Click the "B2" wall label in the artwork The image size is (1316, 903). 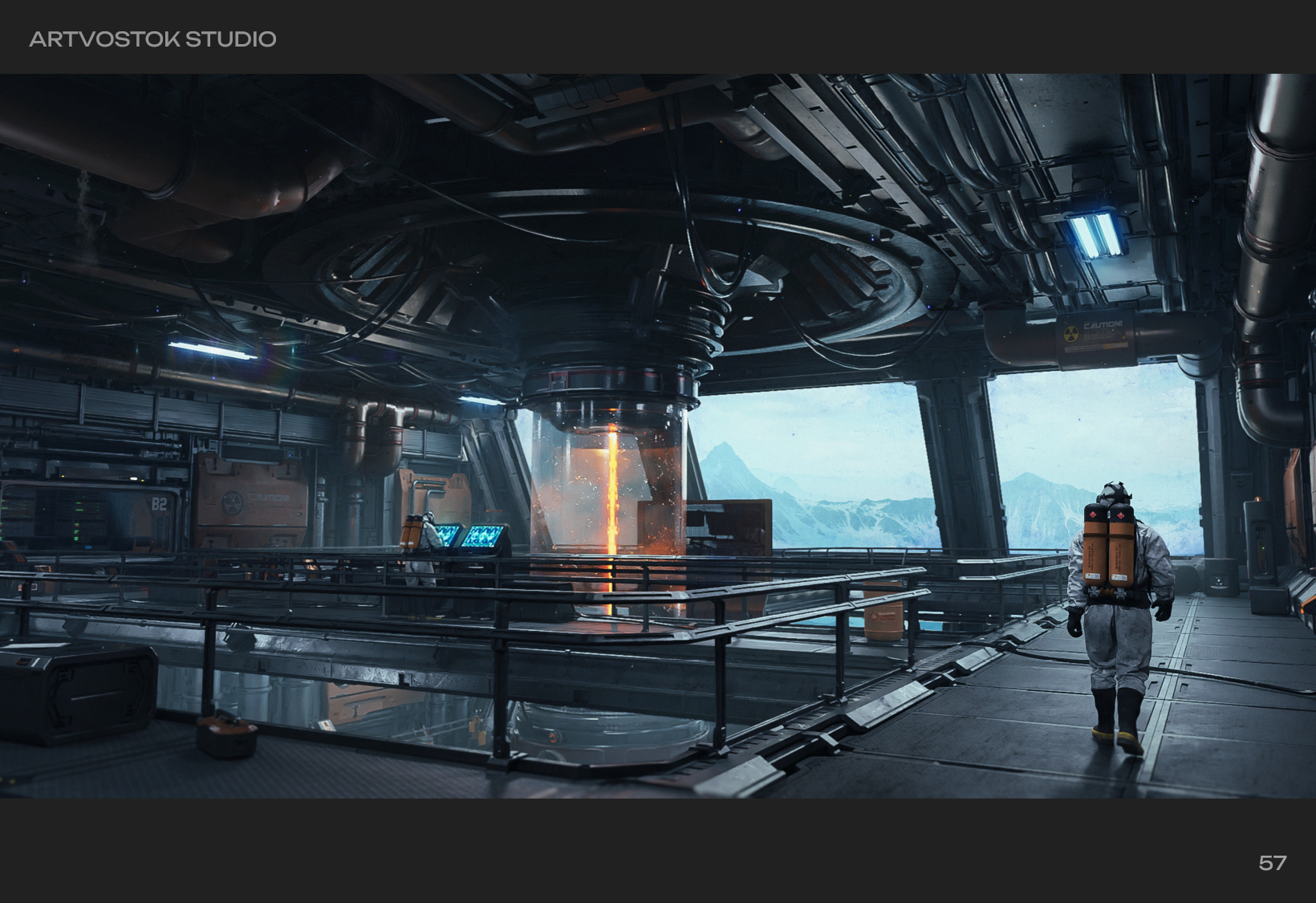tap(160, 505)
